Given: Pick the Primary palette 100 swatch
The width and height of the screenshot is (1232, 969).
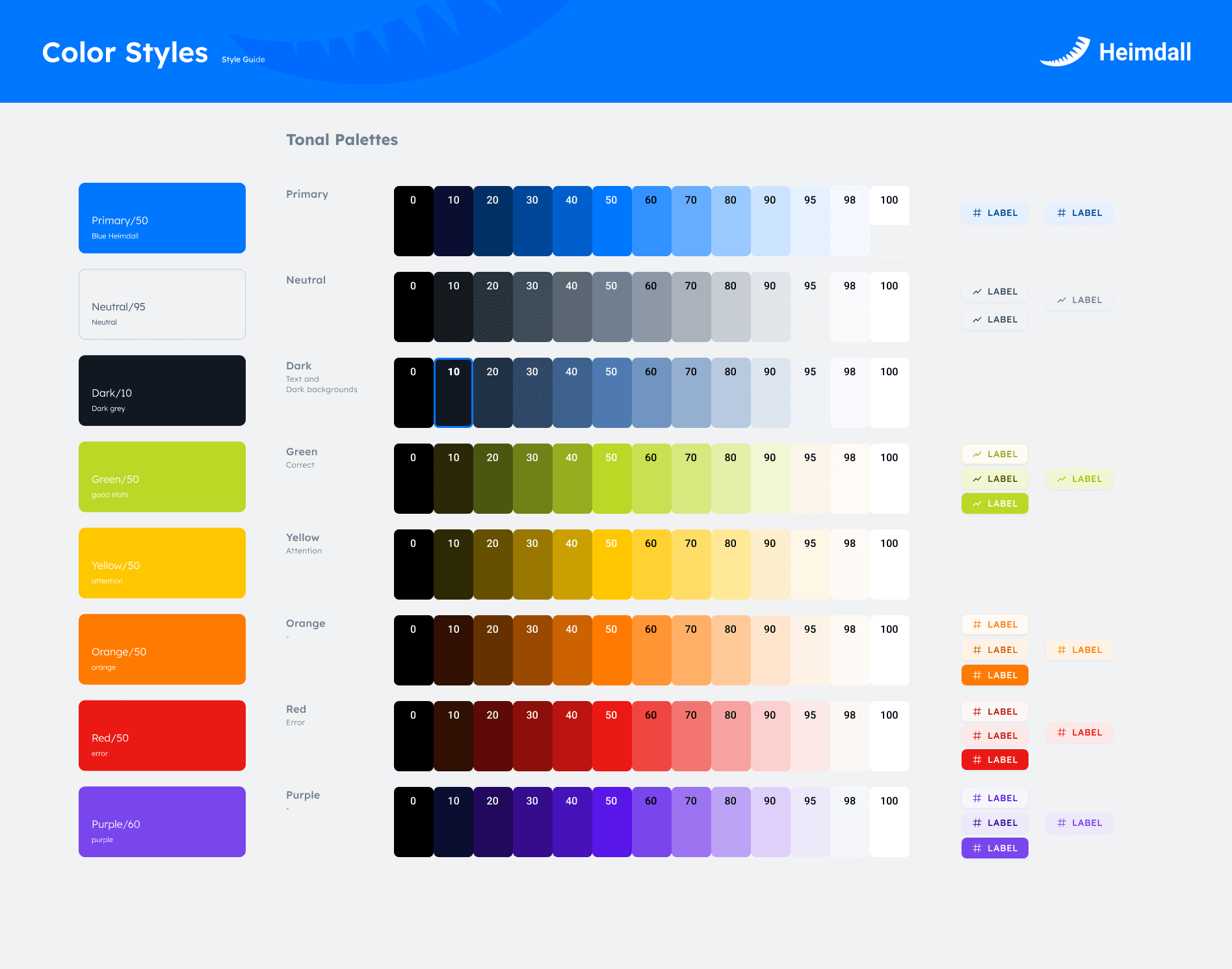Looking at the screenshot, I should point(889,221).
